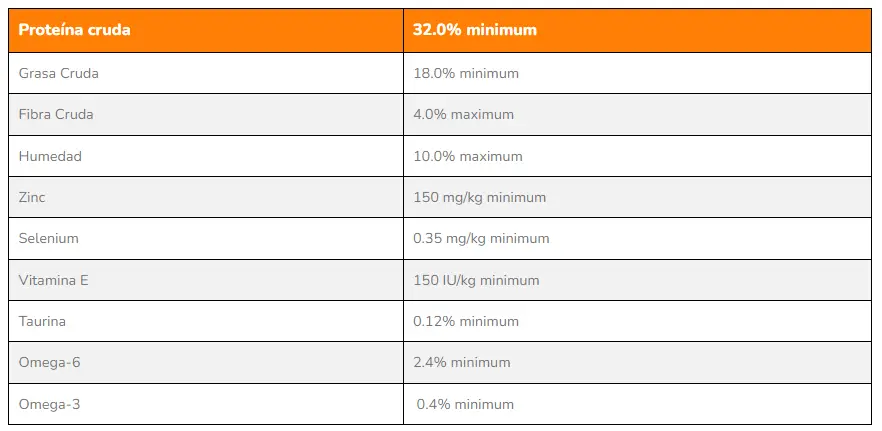Click the 150 mg/kg minimum value
This screenshot has height=431, width=882.
pyautogui.click(x=480, y=197)
